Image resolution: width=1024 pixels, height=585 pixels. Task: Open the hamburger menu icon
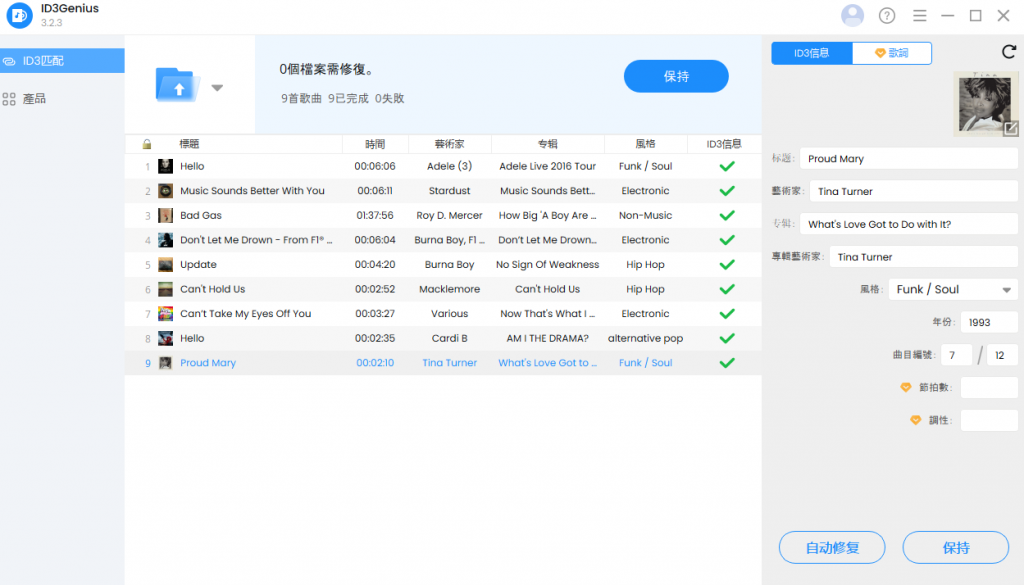point(920,16)
